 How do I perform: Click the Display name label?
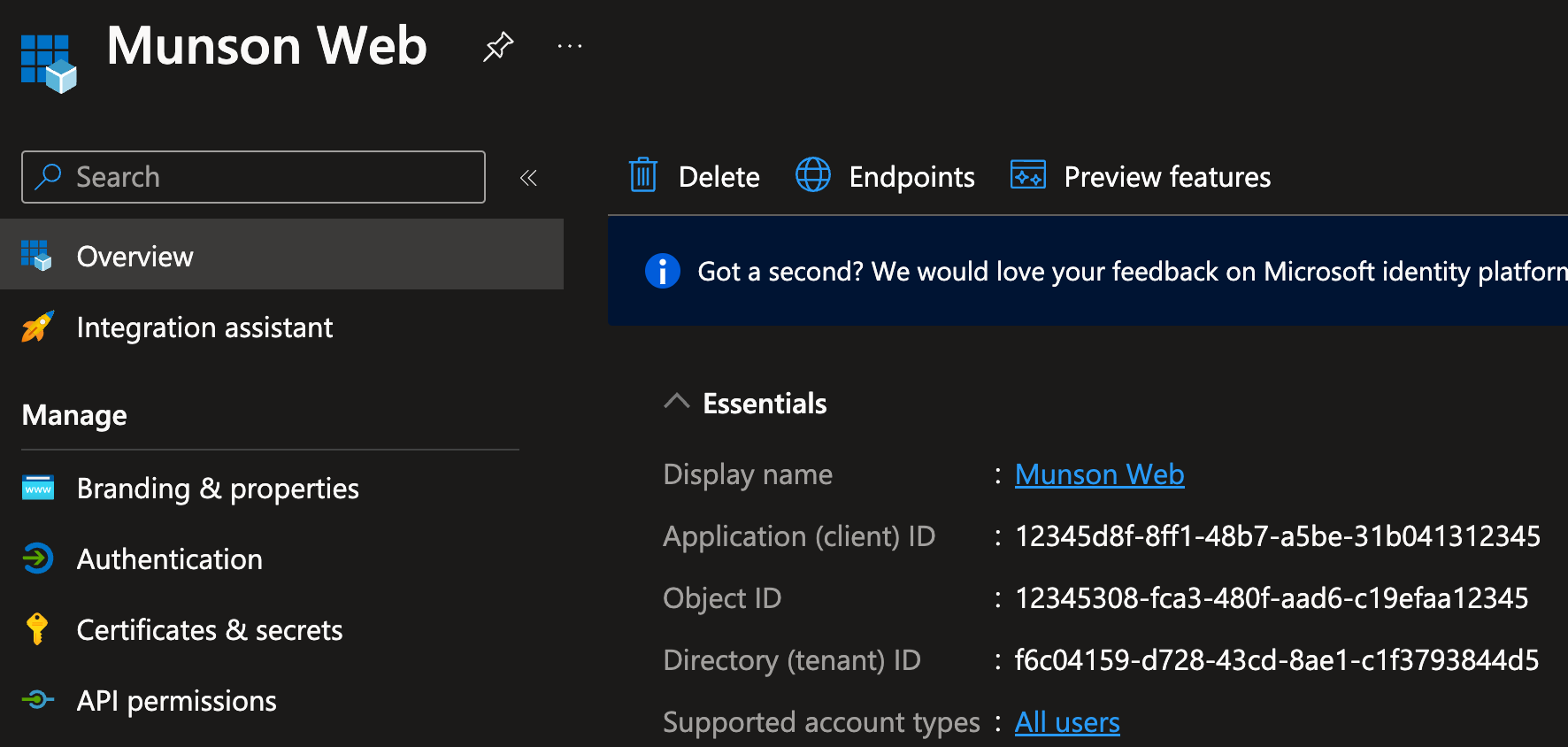pos(748,475)
